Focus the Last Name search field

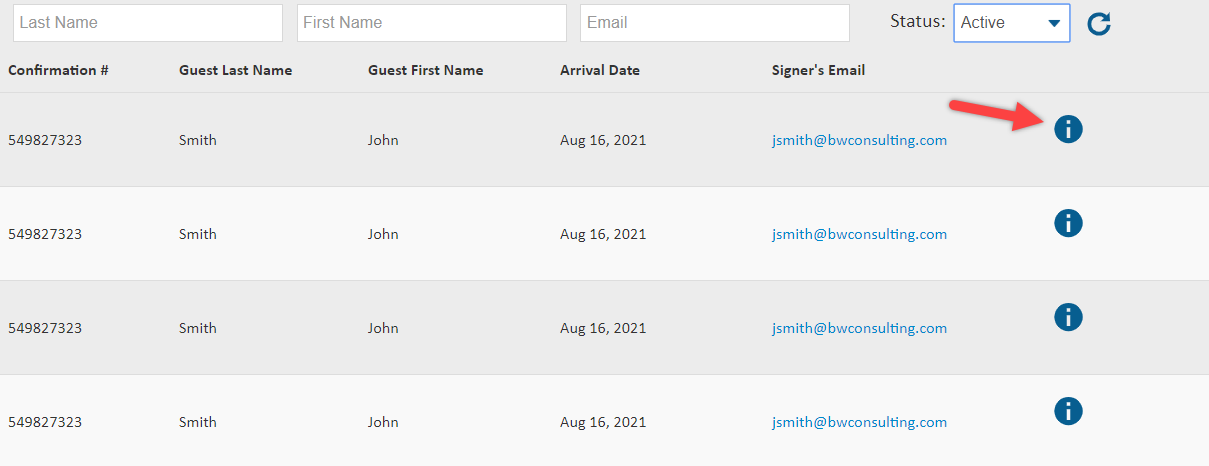pos(148,23)
